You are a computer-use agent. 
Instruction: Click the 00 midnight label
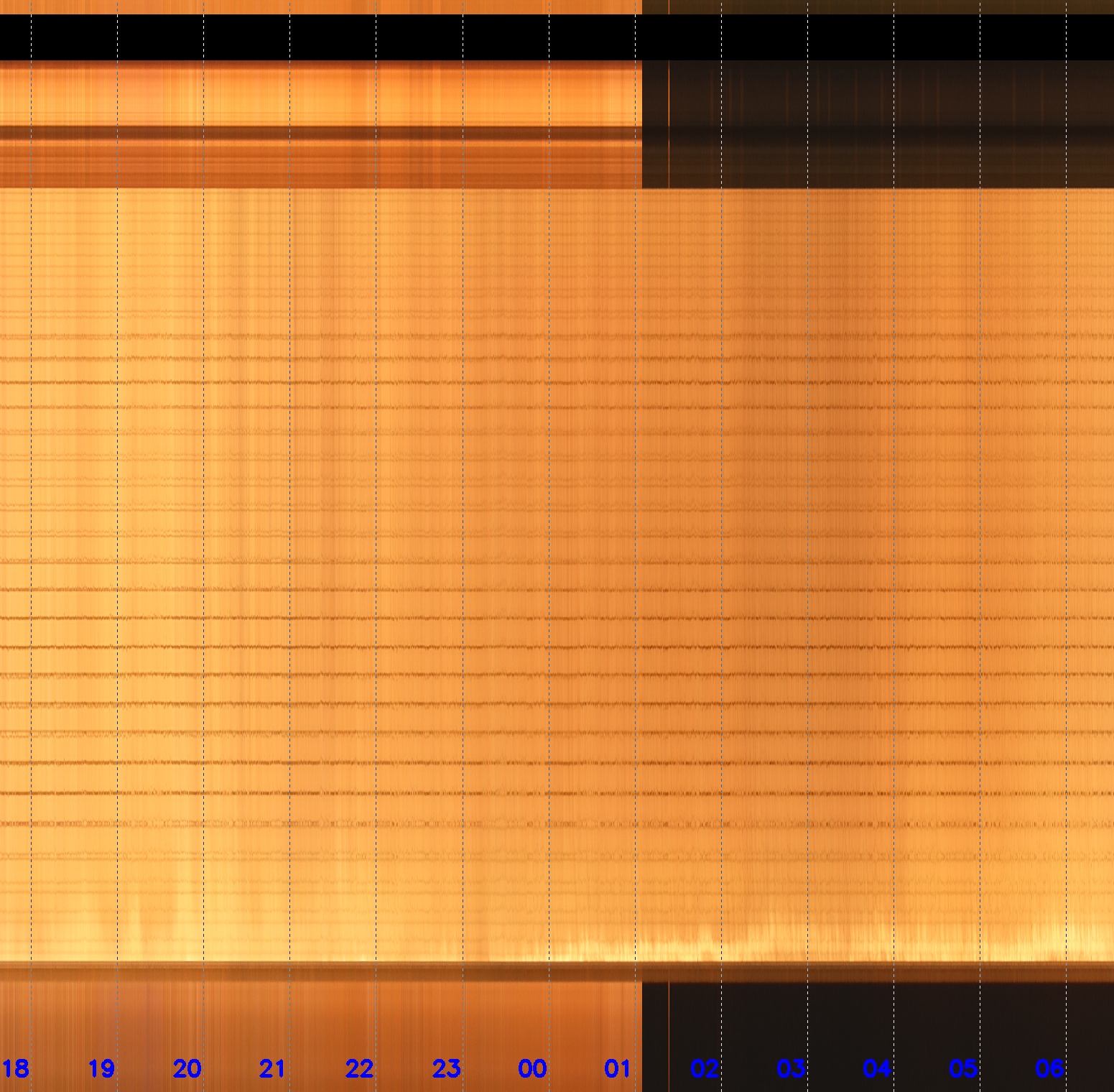[x=532, y=1068]
